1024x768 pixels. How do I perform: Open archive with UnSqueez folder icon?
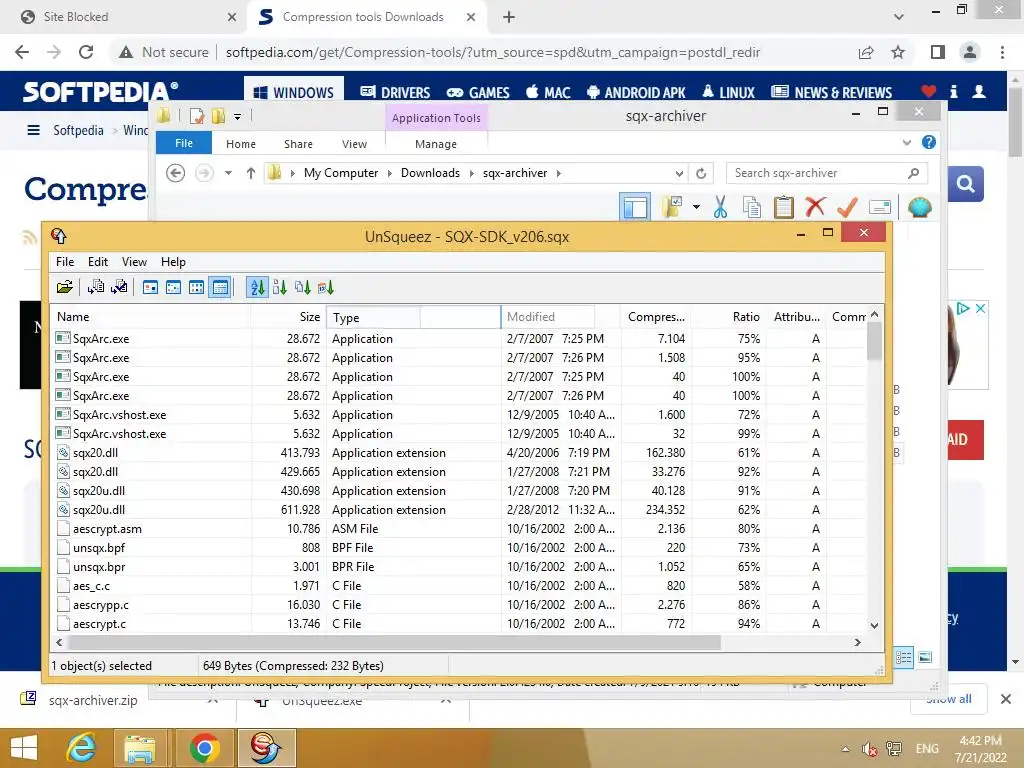tap(64, 287)
